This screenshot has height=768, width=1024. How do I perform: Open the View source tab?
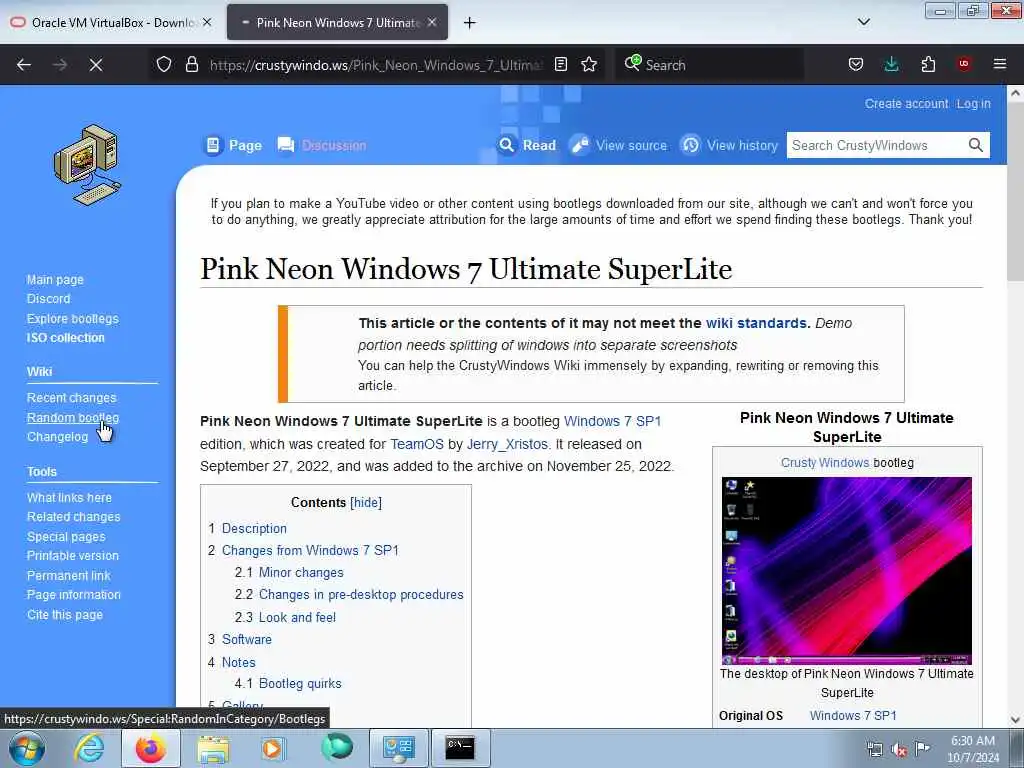(x=619, y=145)
